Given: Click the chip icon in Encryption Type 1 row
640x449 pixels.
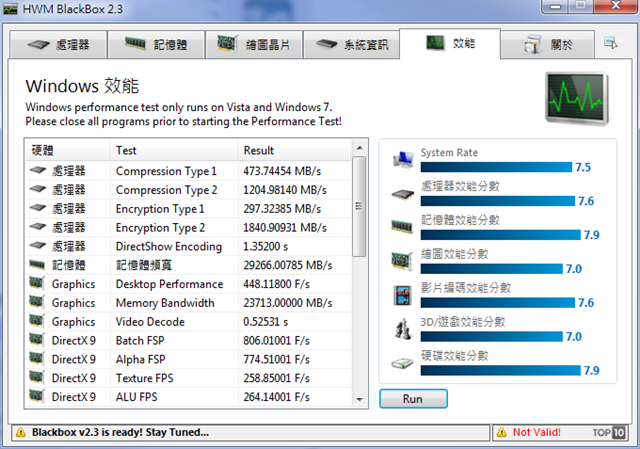Looking at the screenshot, I should coord(38,208).
